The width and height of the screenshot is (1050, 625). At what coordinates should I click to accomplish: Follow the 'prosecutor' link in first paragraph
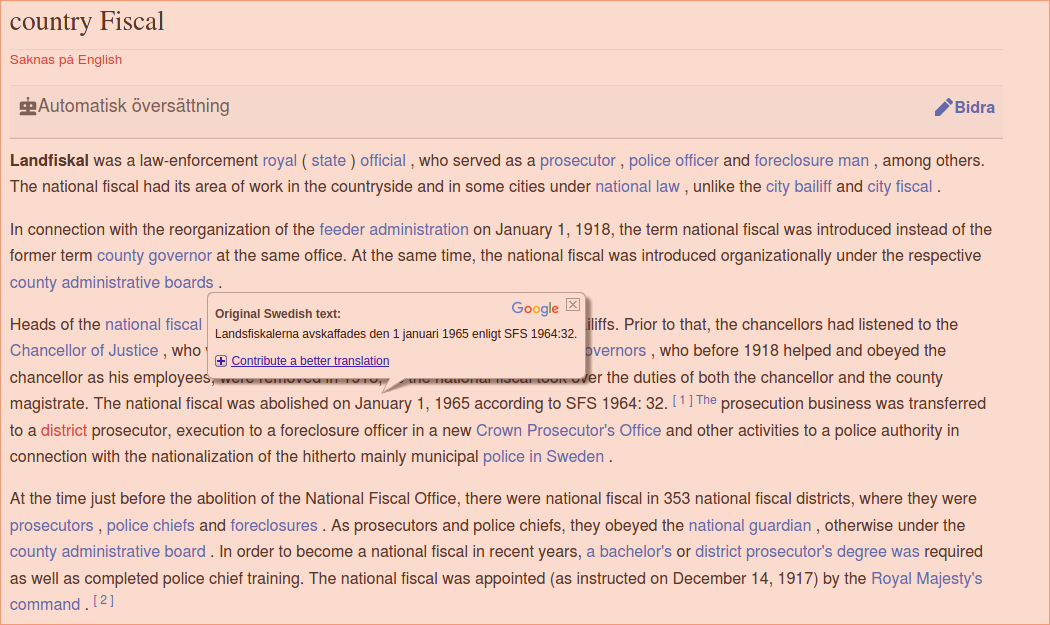(578, 160)
